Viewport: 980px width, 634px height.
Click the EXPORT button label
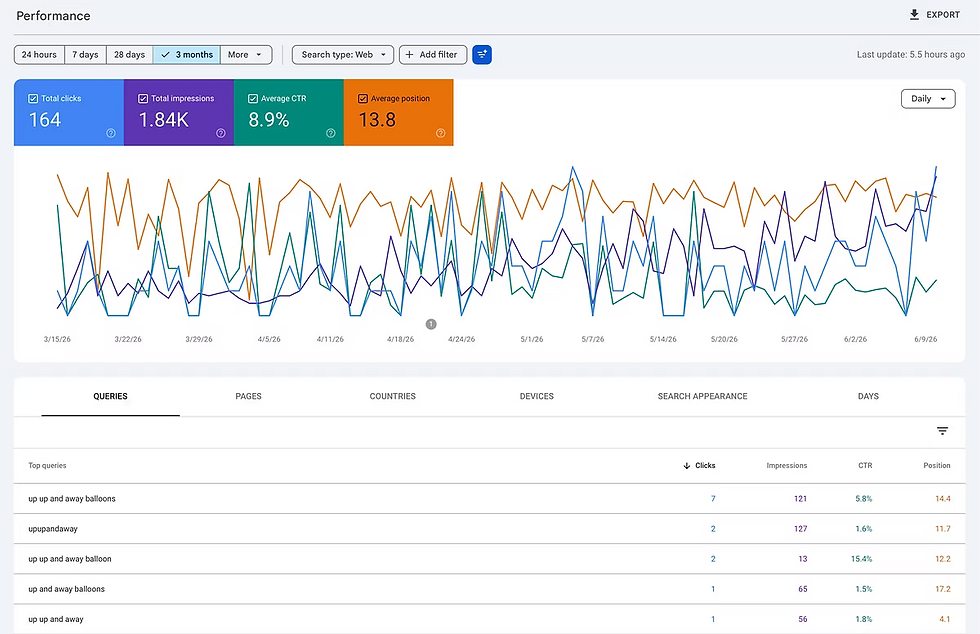943,14
